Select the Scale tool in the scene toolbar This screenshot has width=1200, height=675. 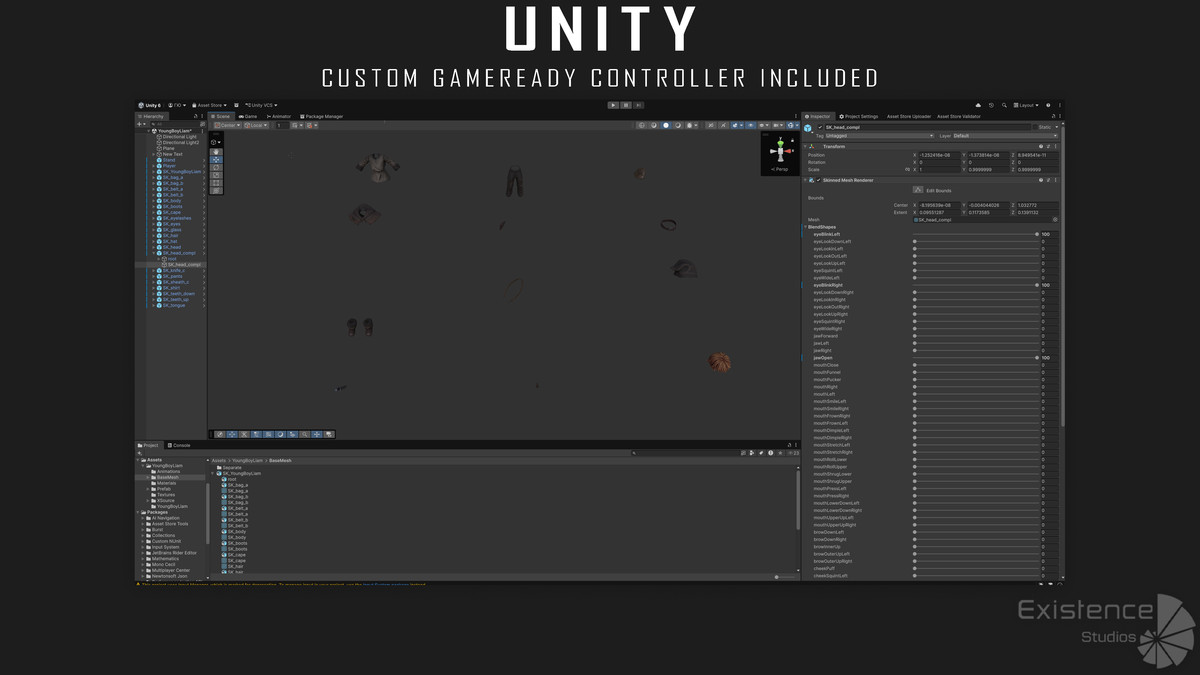(x=216, y=175)
